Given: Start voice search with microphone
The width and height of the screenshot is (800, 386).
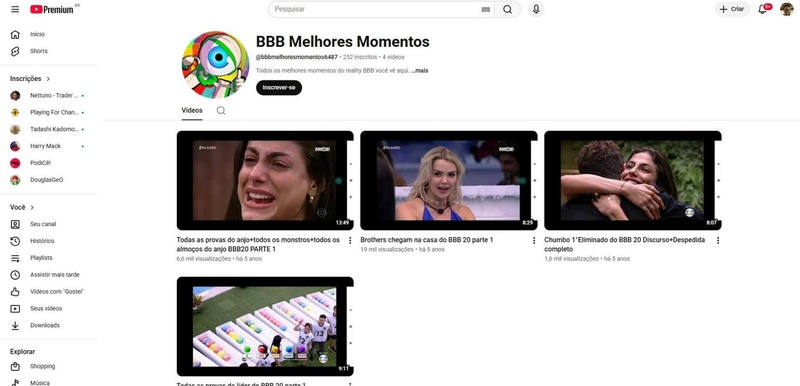Looking at the screenshot, I should click(x=536, y=9).
